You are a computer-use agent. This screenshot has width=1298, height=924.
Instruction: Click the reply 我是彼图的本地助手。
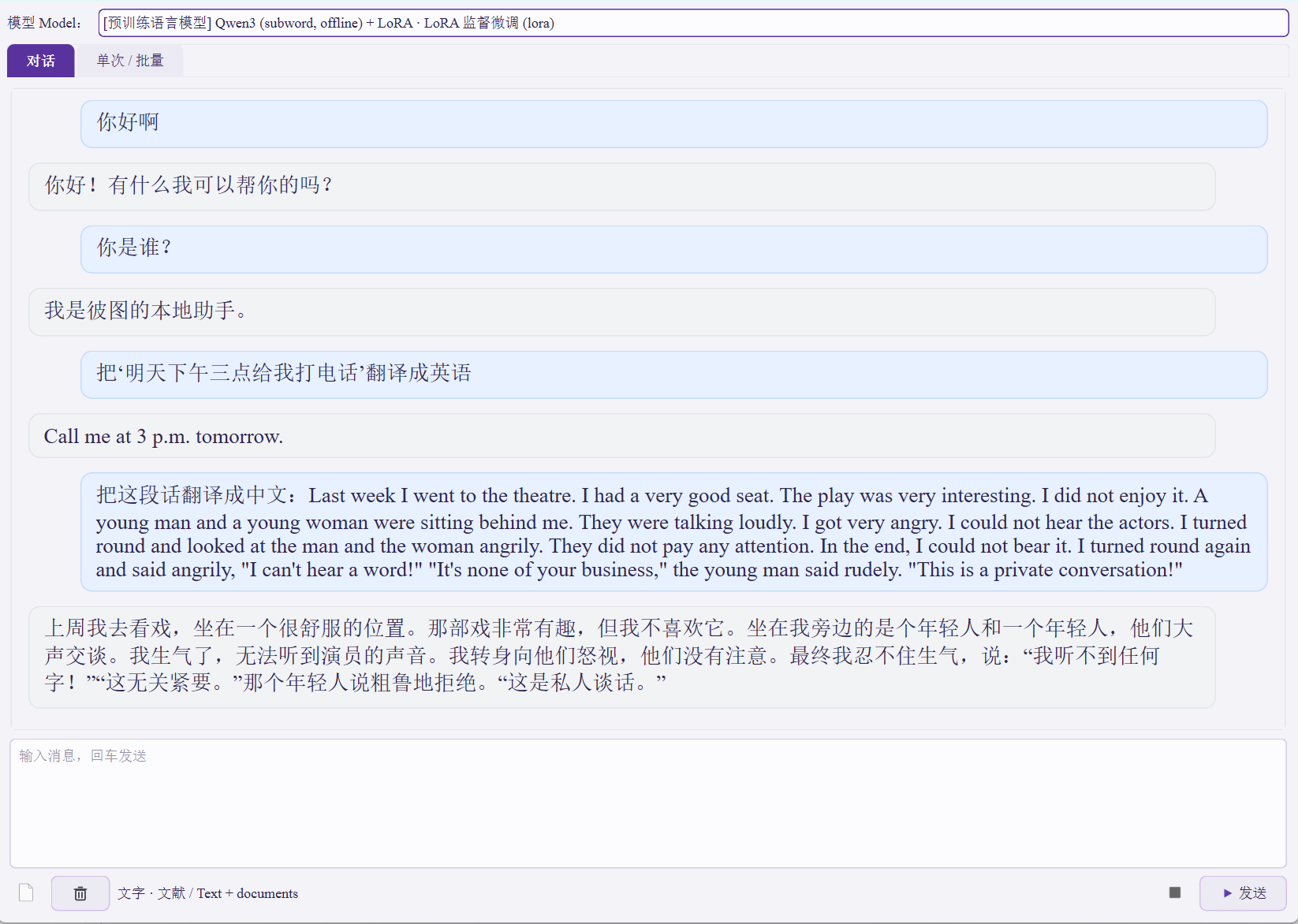point(621,312)
